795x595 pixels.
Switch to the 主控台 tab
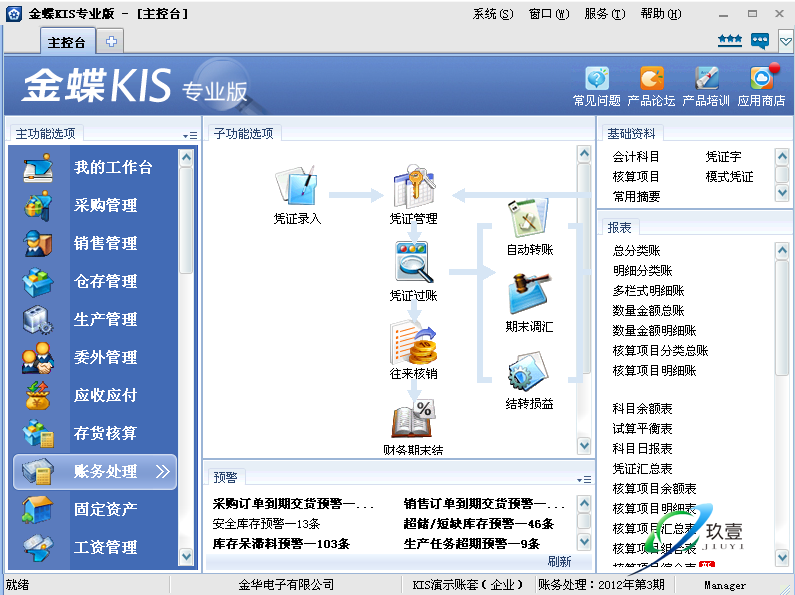67,42
